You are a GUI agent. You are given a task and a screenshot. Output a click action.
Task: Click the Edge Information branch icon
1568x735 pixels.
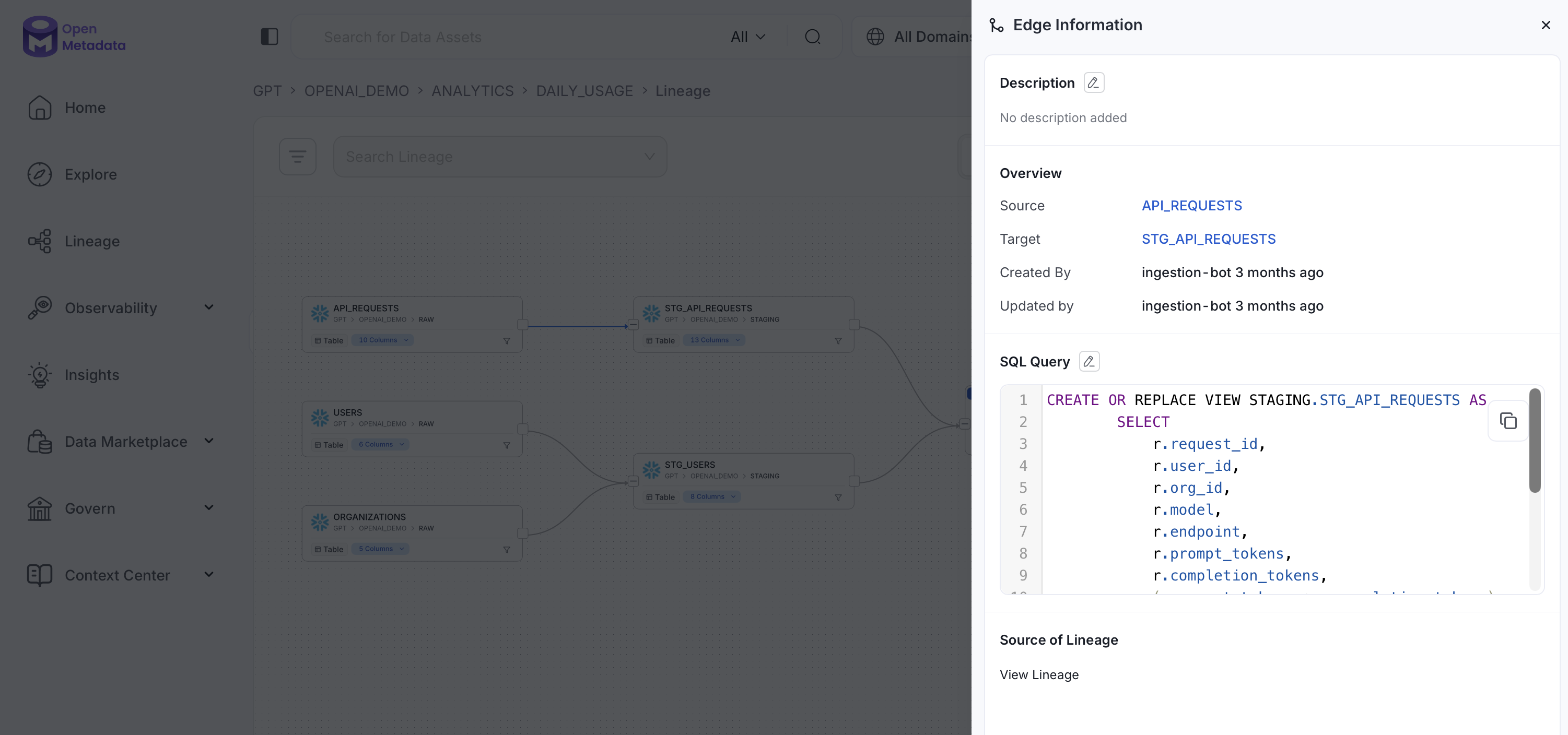[997, 25]
